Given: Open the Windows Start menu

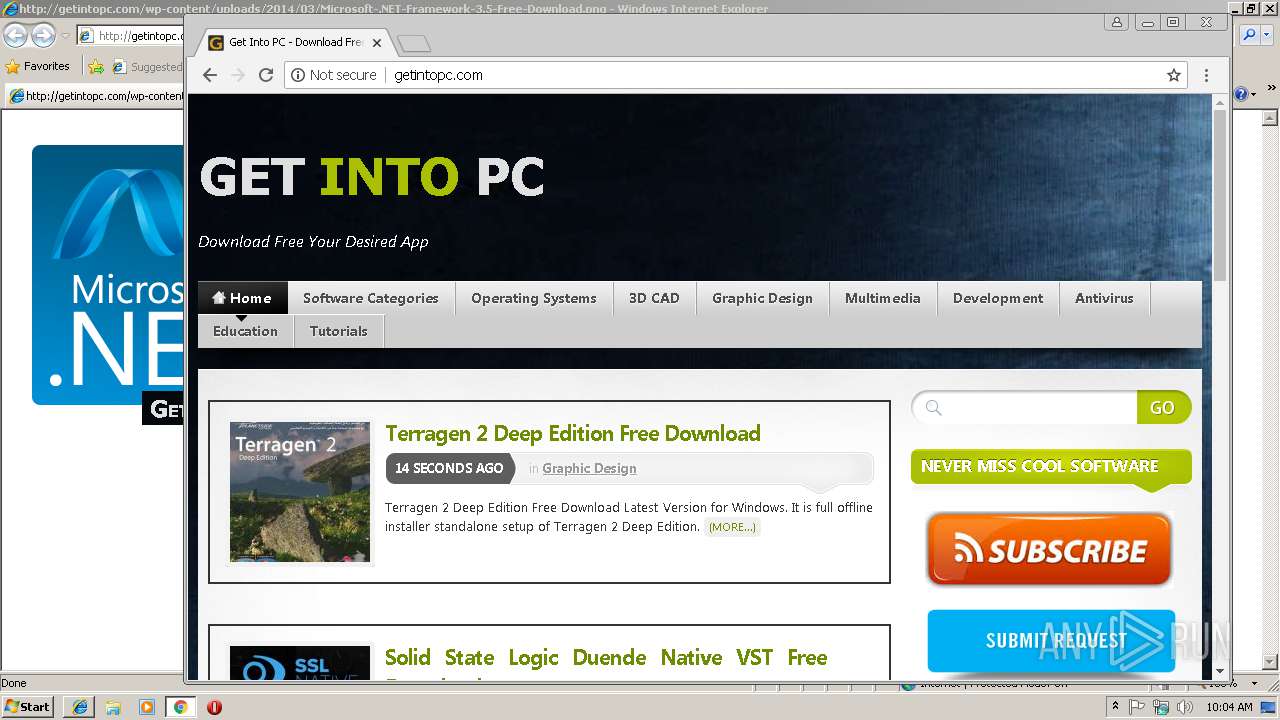Looking at the screenshot, I should [27, 706].
